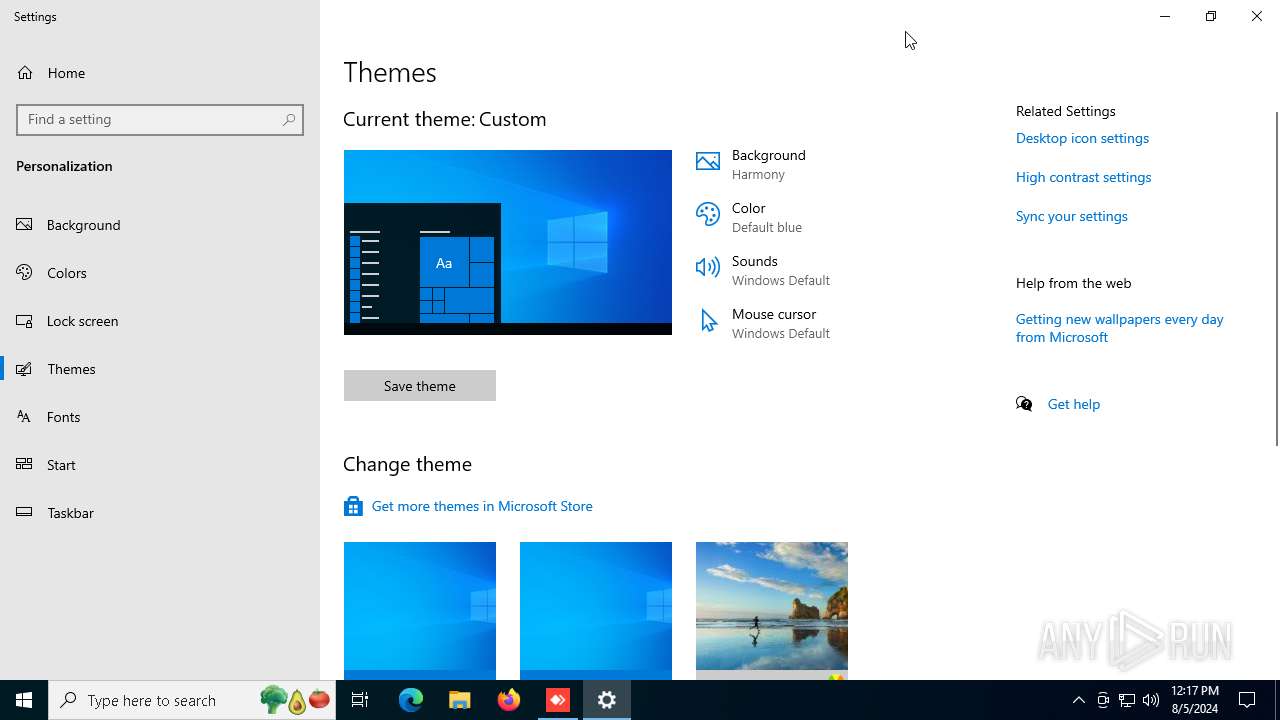Click the Show desktop sliver

(x=1277, y=700)
